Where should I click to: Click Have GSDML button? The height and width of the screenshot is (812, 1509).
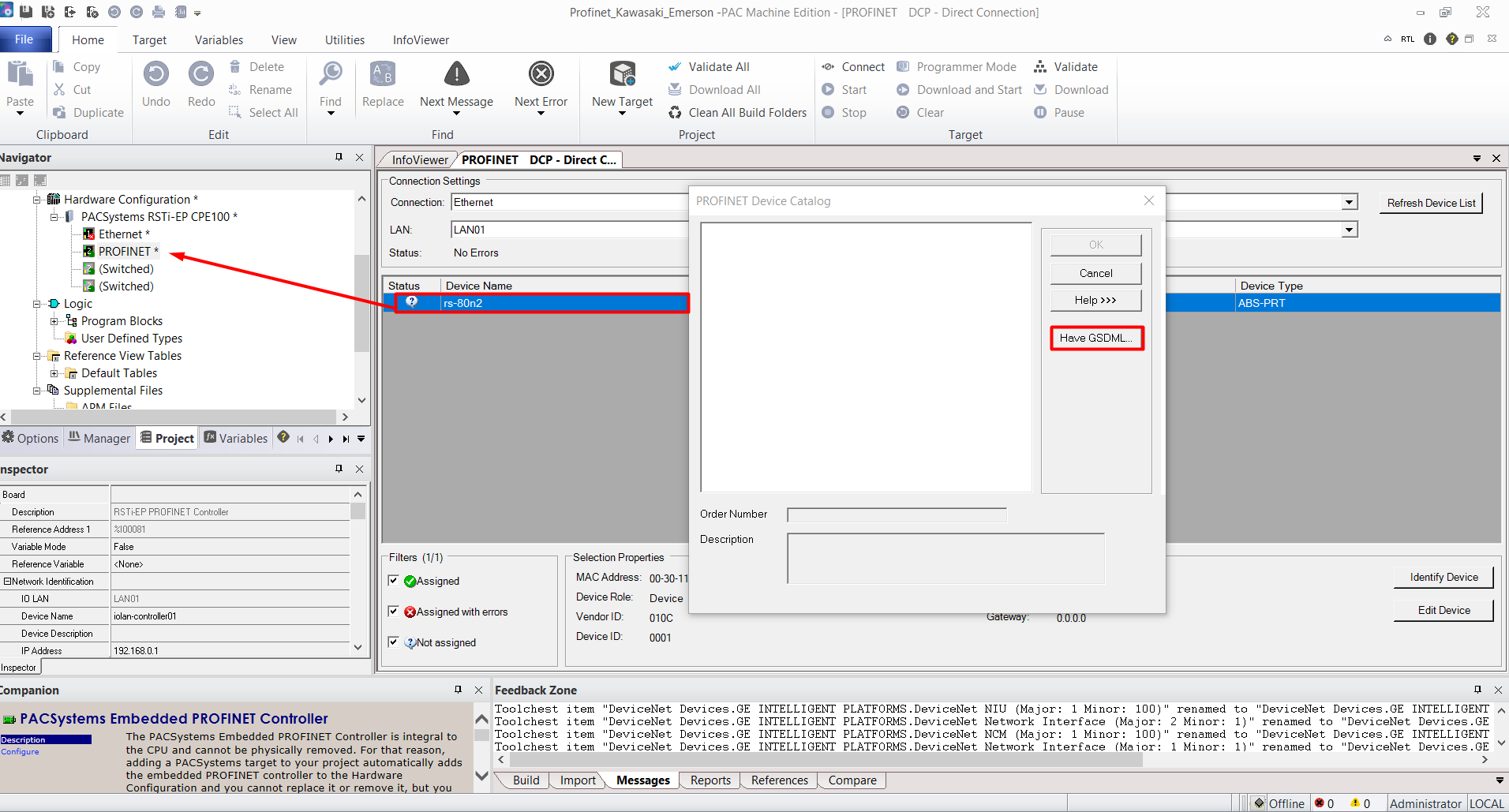pos(1096,338)
